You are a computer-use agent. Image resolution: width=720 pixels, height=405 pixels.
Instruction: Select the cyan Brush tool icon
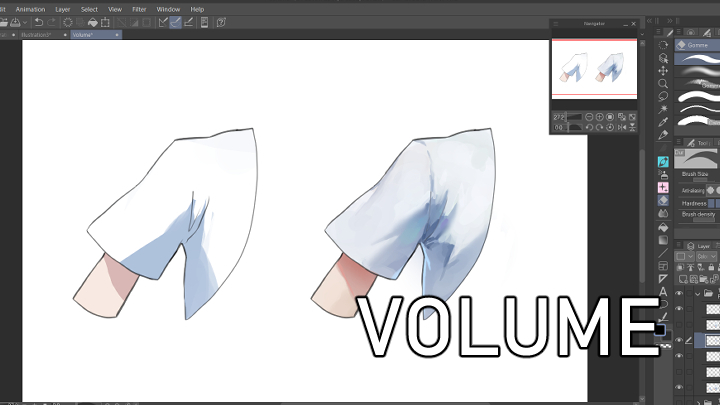point(663,162)
